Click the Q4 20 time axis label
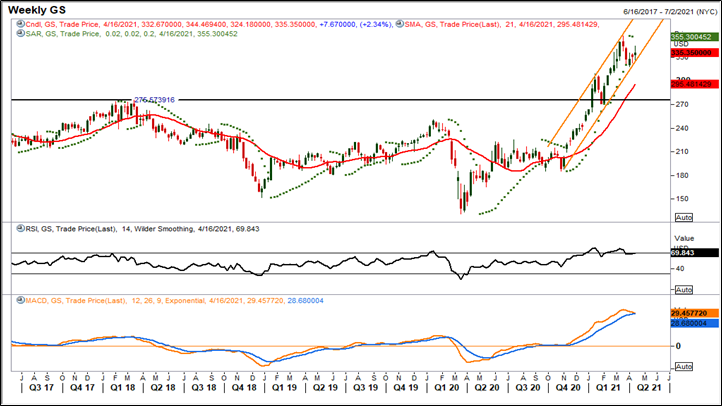Viewport: 722px width, 406px height. click(568, 388)
